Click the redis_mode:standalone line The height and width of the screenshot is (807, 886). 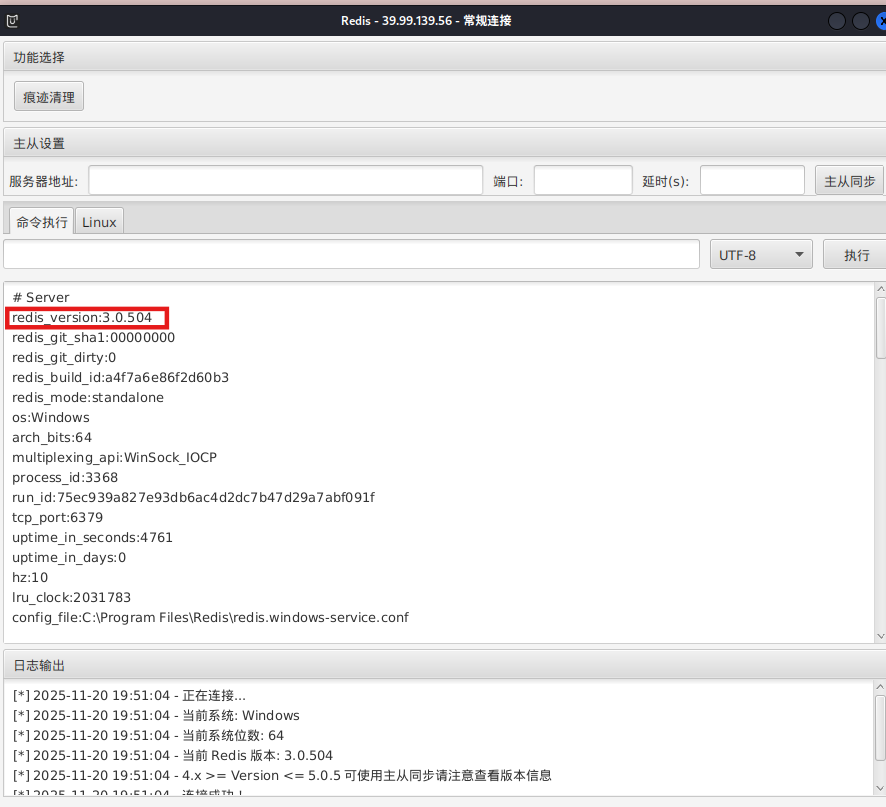point(88,397)
